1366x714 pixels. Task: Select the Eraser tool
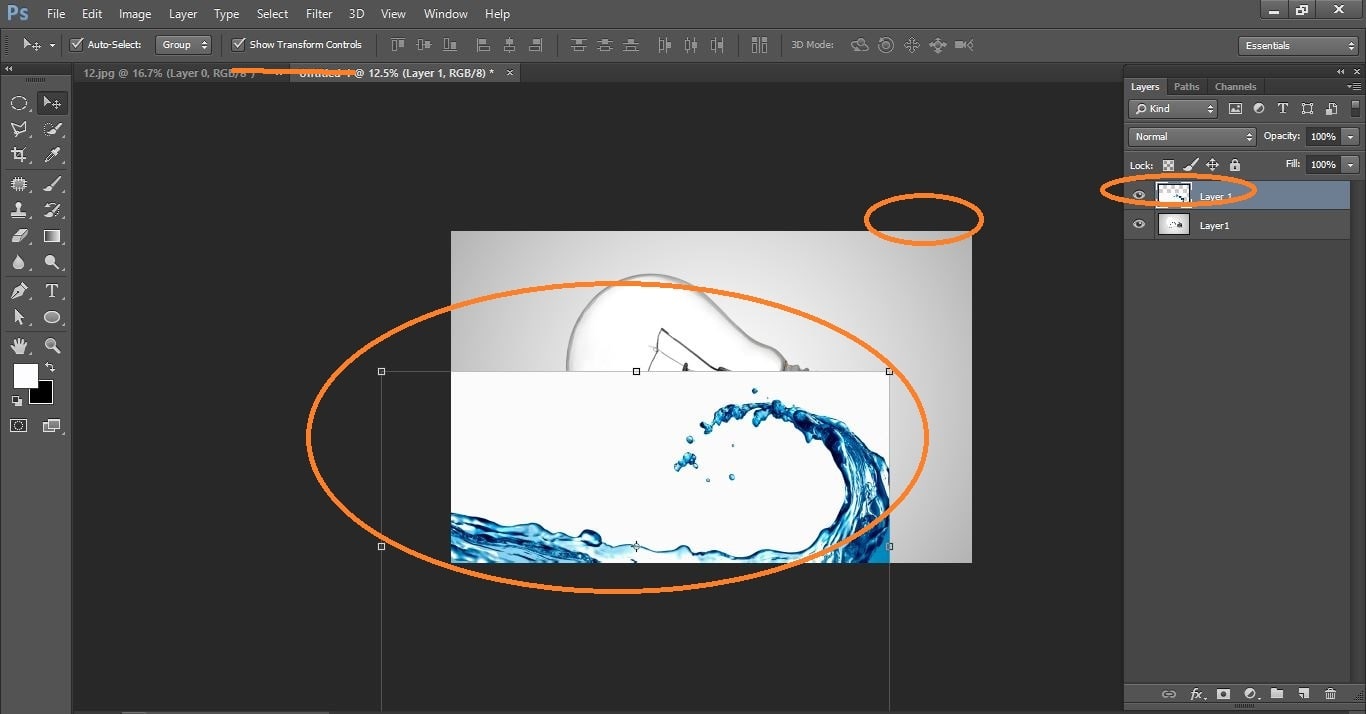(18, 236)
